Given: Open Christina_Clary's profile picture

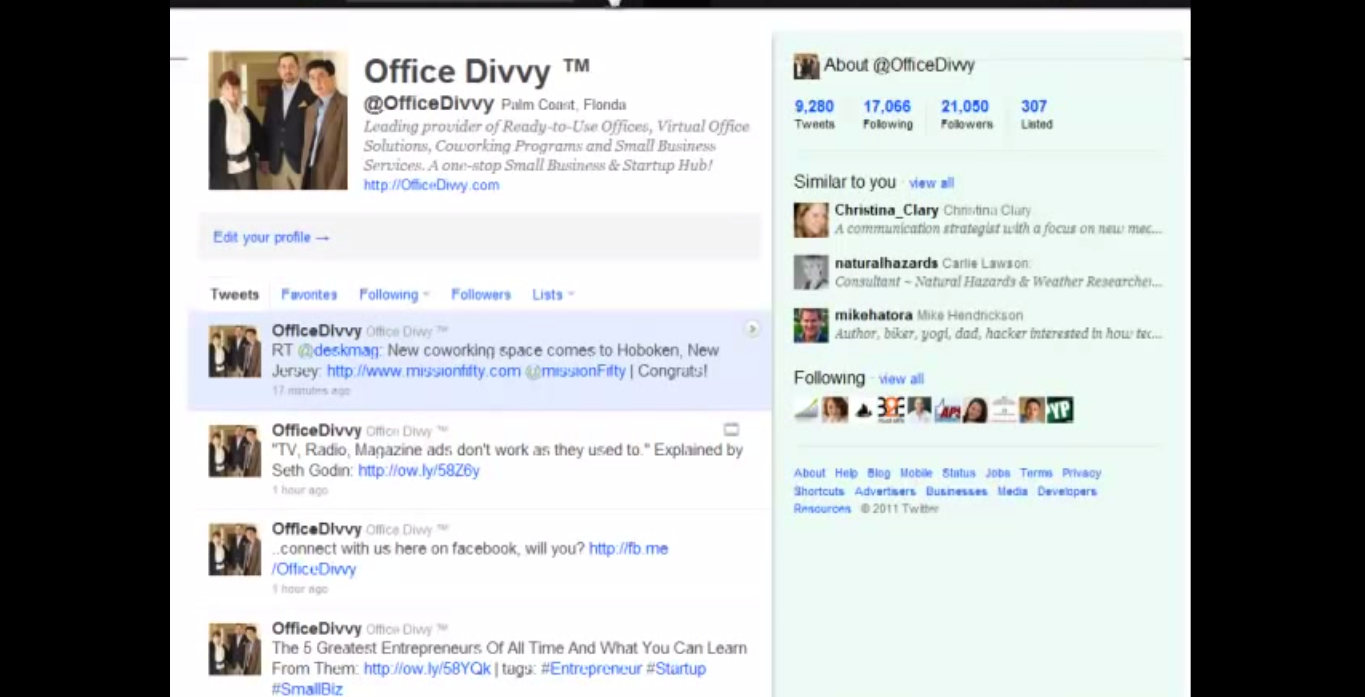Looking at the screenshot, I should 809,220.
